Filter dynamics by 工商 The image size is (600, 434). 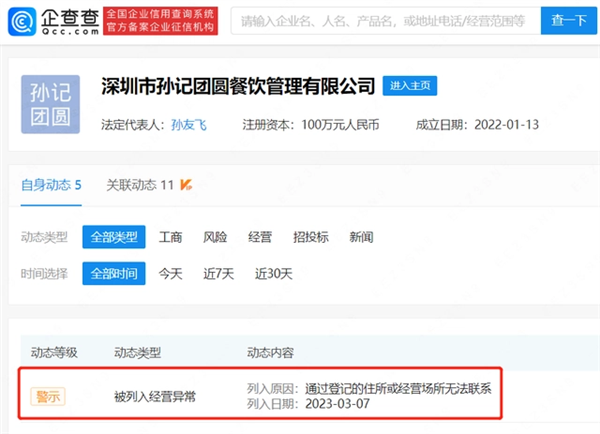(170, 237)
